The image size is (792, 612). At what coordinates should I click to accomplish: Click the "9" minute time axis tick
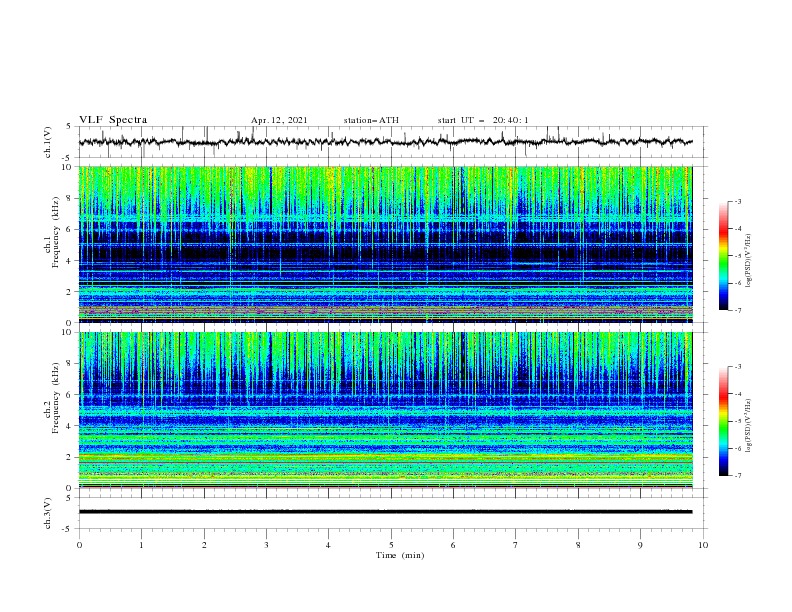click(640, 545)
